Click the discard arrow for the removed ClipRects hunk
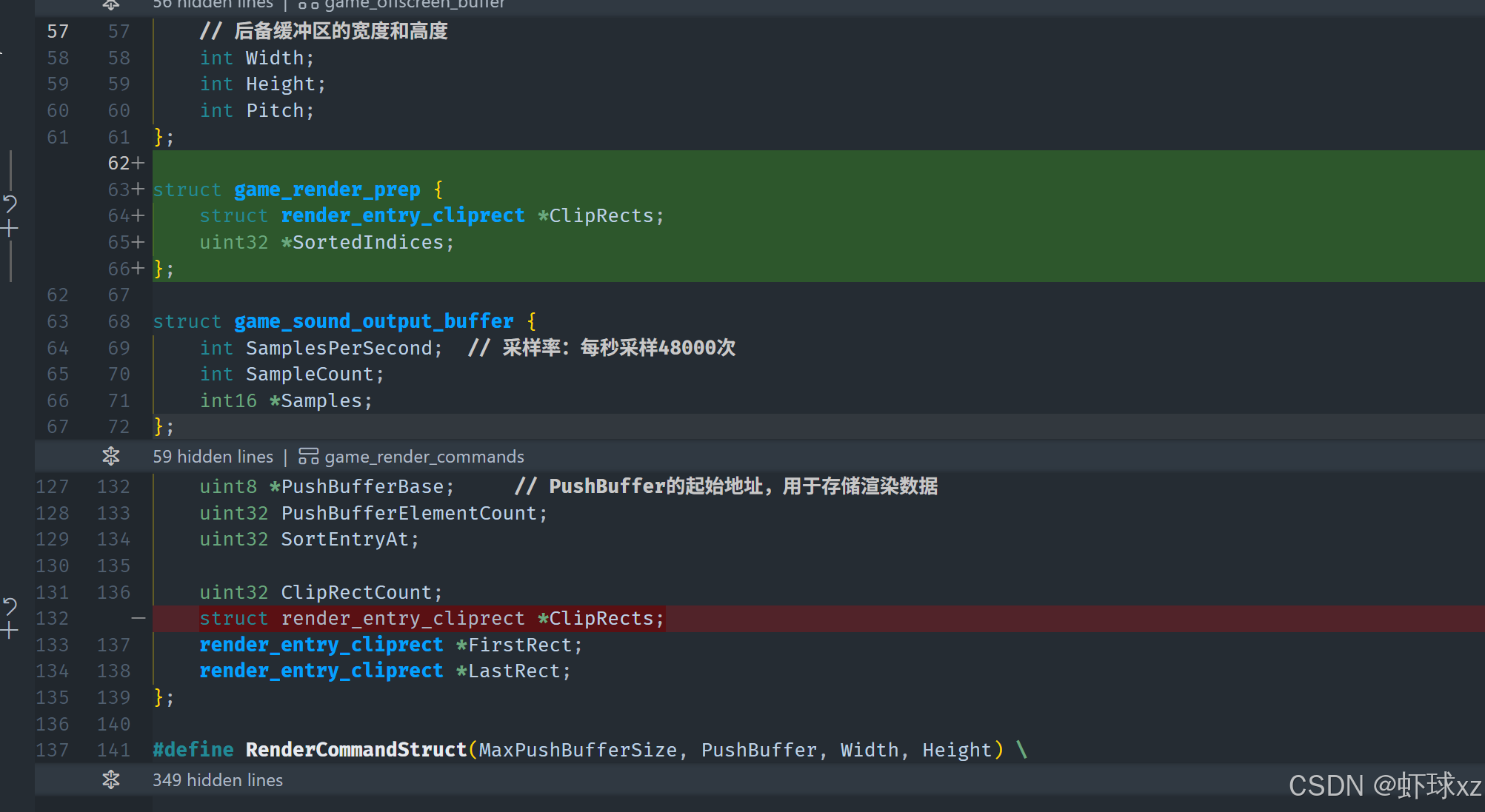This screenshot has height=812, width=1485. pyautogui.click(x=10, y=606)
